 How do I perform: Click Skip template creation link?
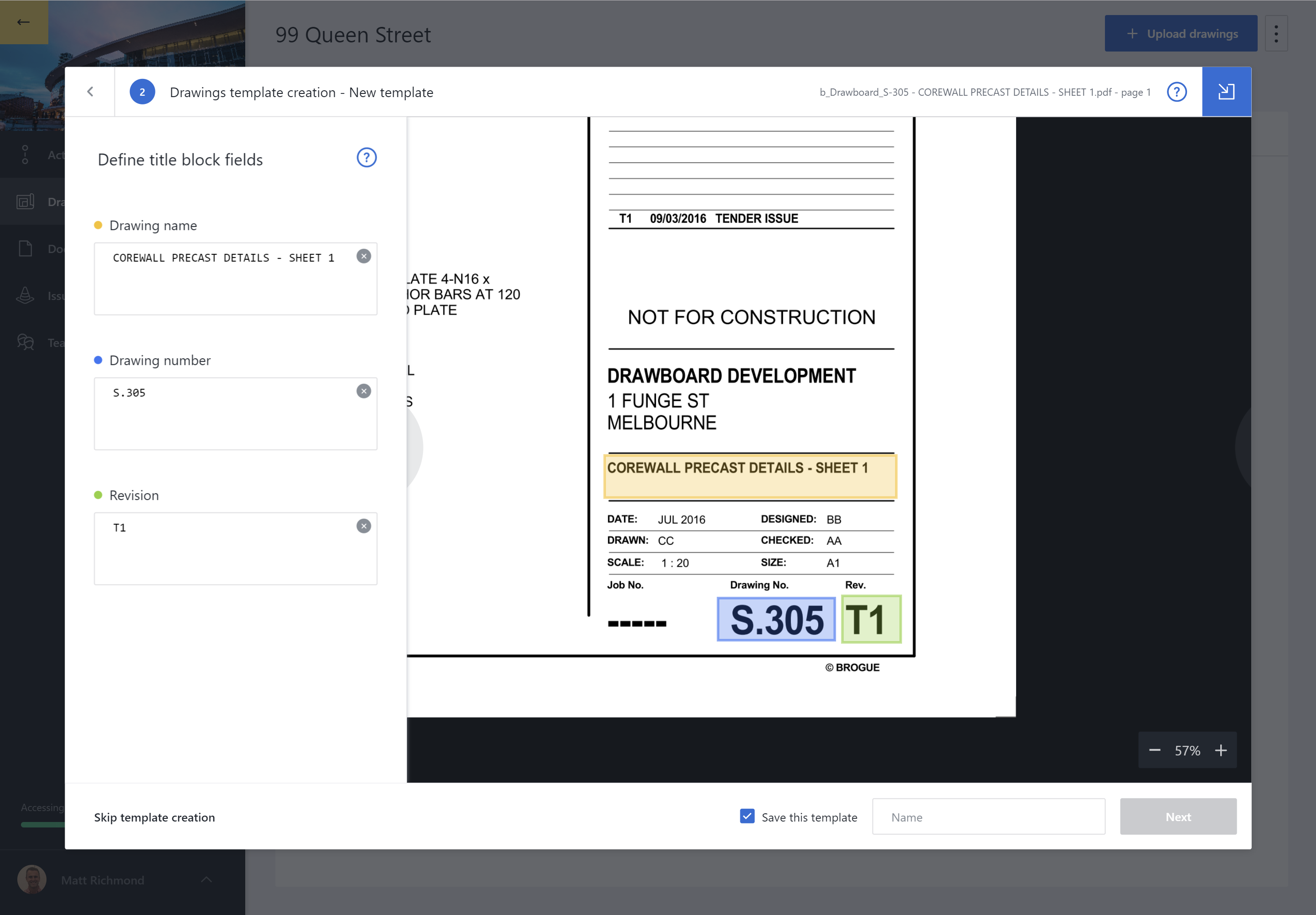click(154, 817)
